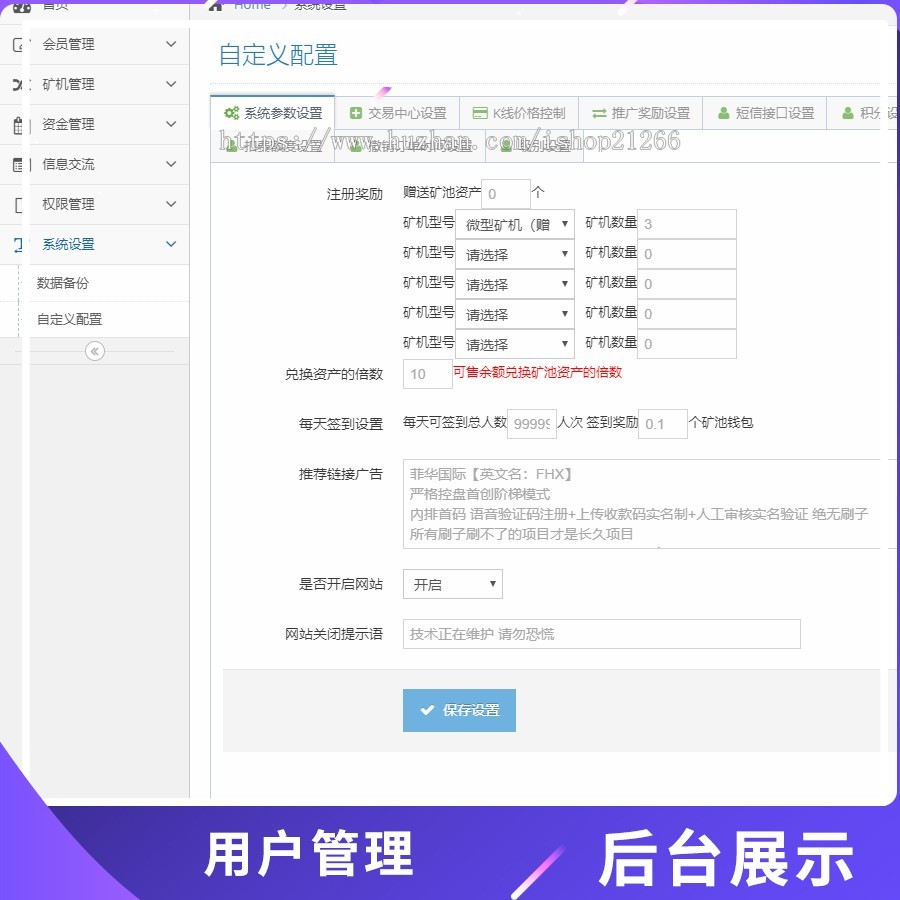This screenshot has width=900, height=900.
Task: Switch to the K线价格控制 tab
Action: click(516, 113)
